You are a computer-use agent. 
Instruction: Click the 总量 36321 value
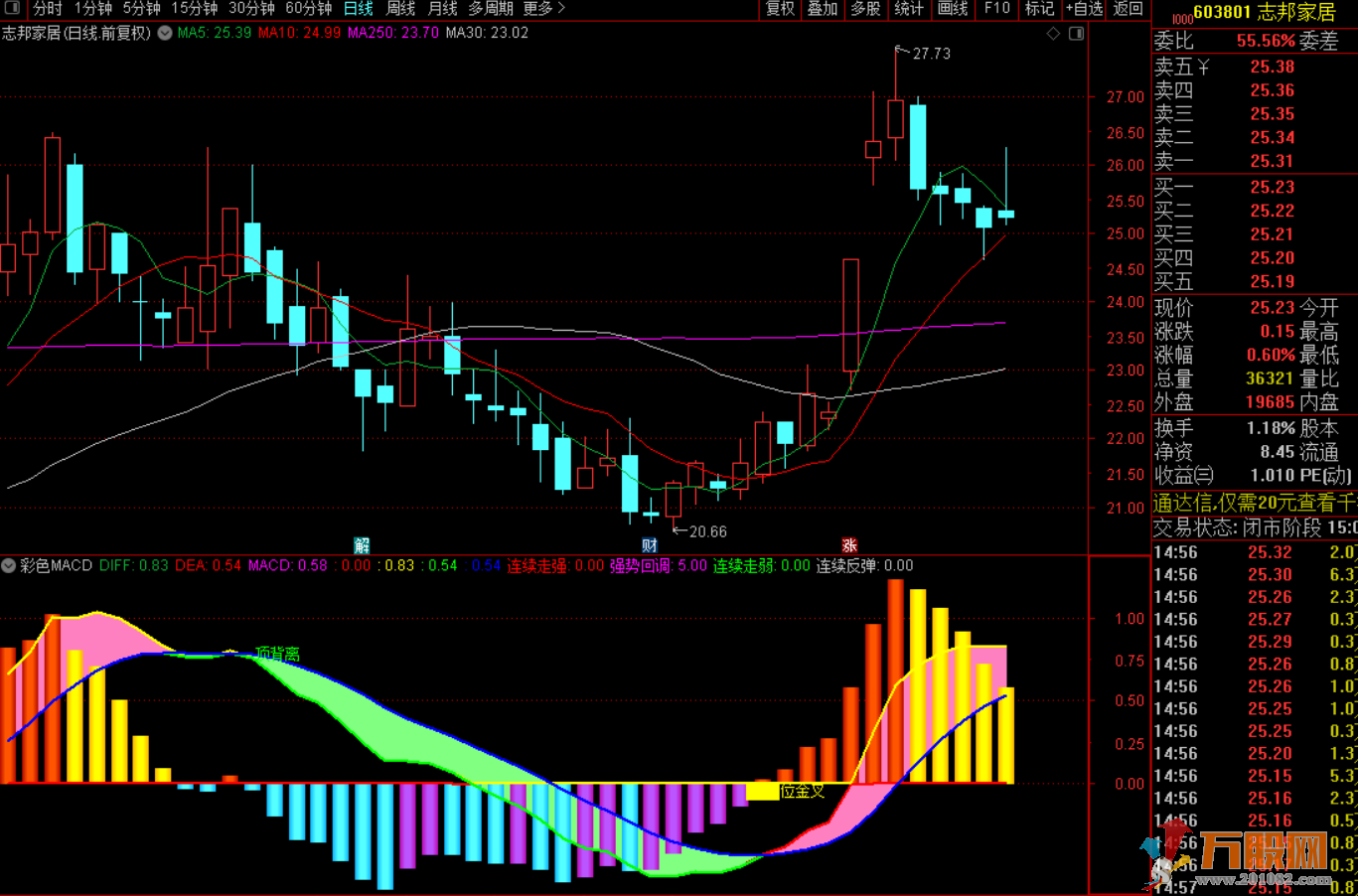pos(1270,378)
